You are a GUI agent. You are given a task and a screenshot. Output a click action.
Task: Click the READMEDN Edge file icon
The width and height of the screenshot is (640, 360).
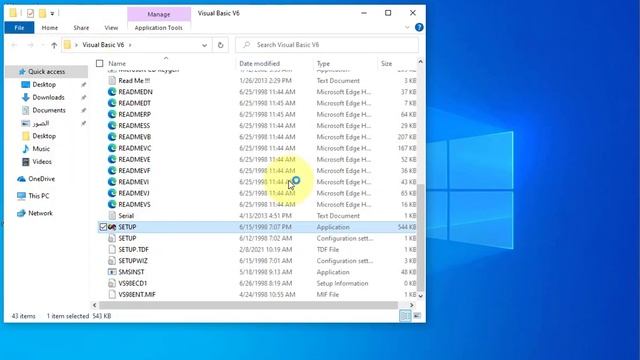[112, 92]
